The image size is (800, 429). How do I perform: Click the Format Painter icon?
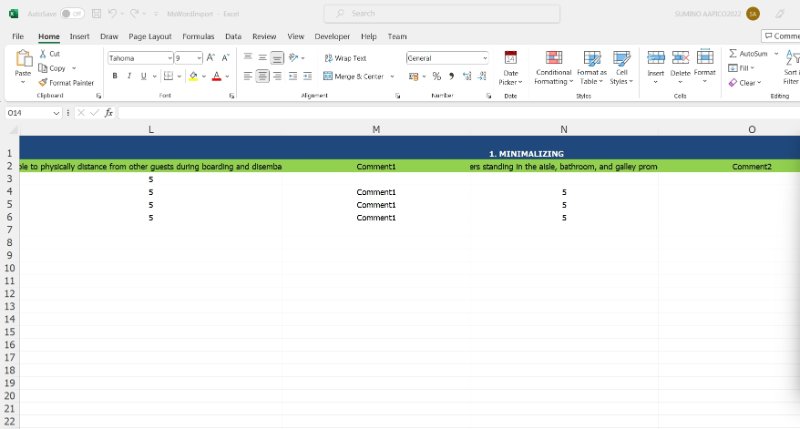pyautogui.click(x=42, y=83)
